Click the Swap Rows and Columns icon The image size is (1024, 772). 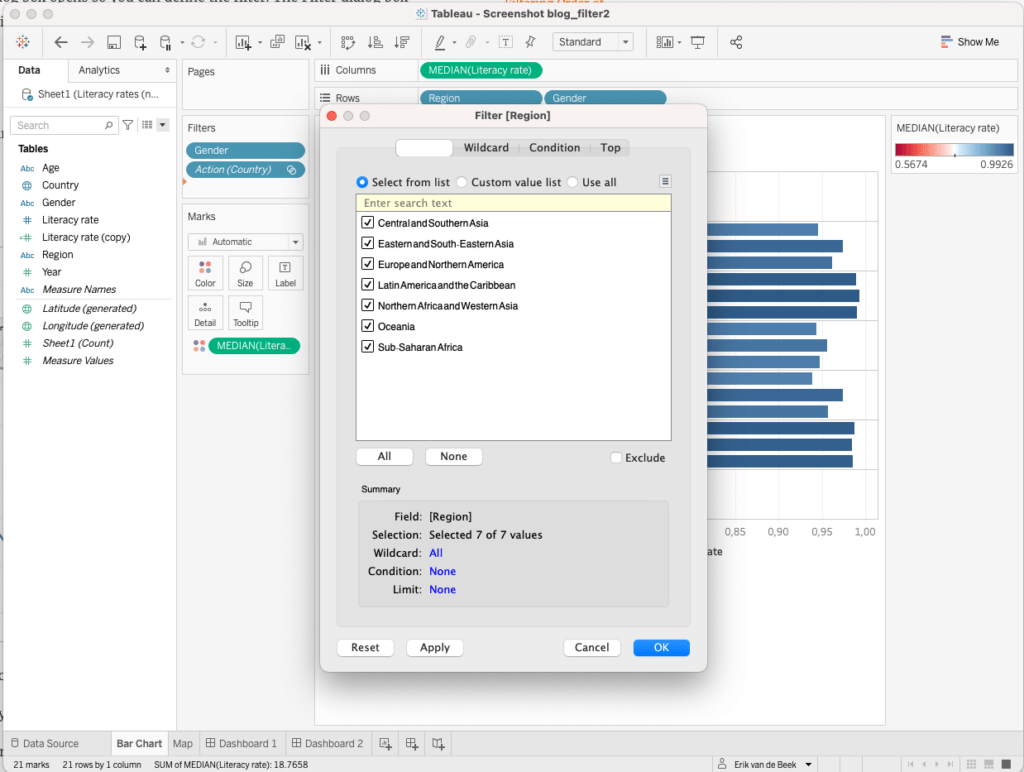pos(348,42)
